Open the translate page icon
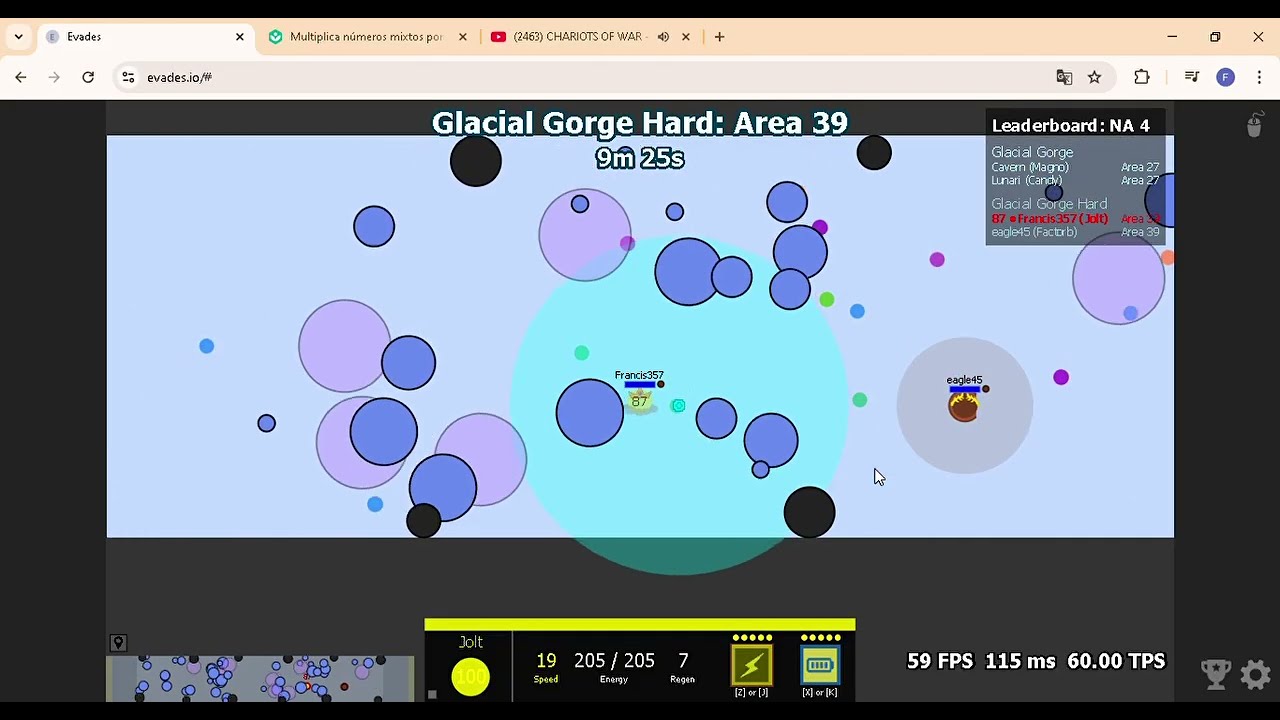1280x720 pixels. (1064, 77)
